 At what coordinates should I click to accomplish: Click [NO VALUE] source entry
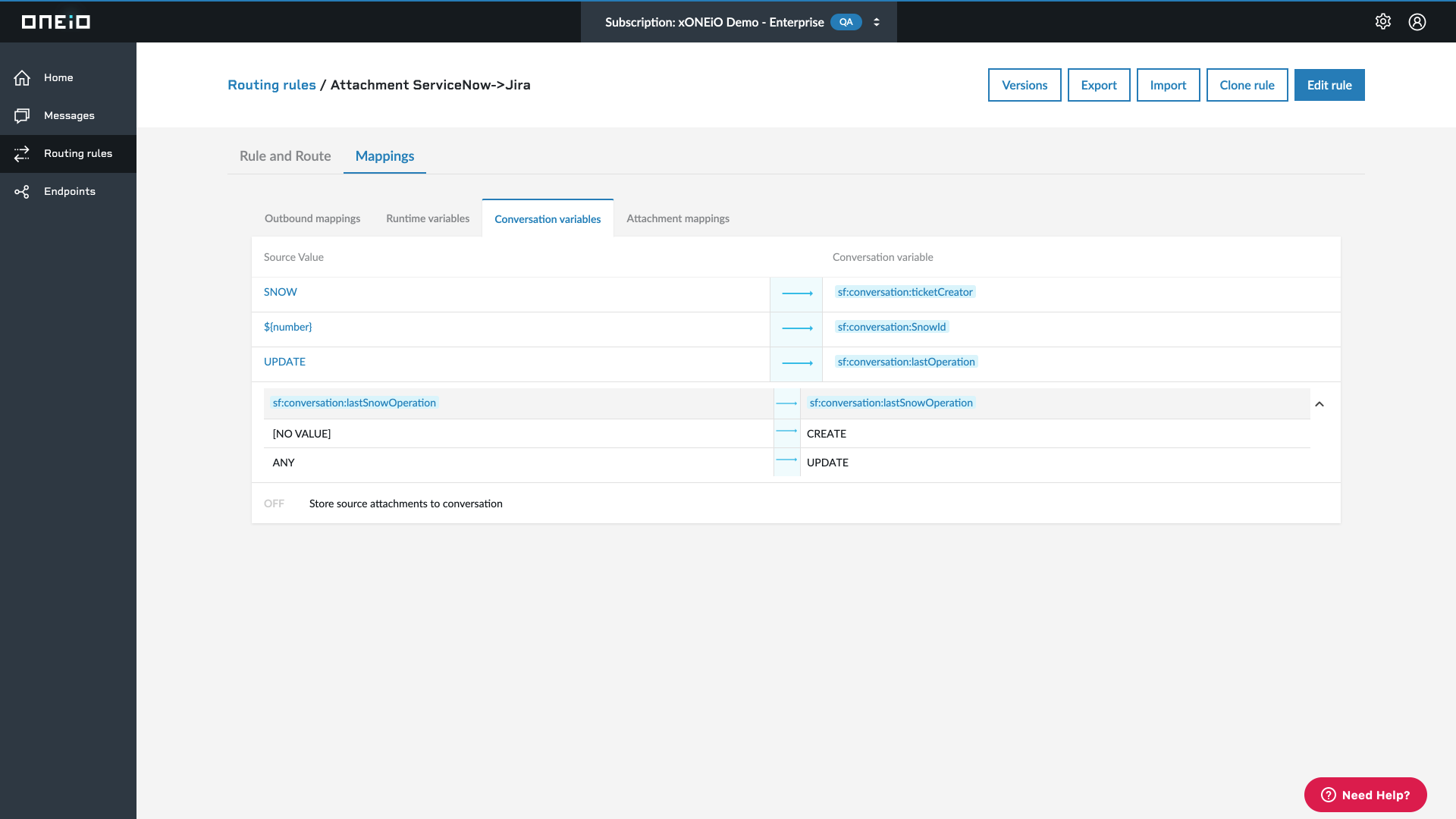coord(302,434)
